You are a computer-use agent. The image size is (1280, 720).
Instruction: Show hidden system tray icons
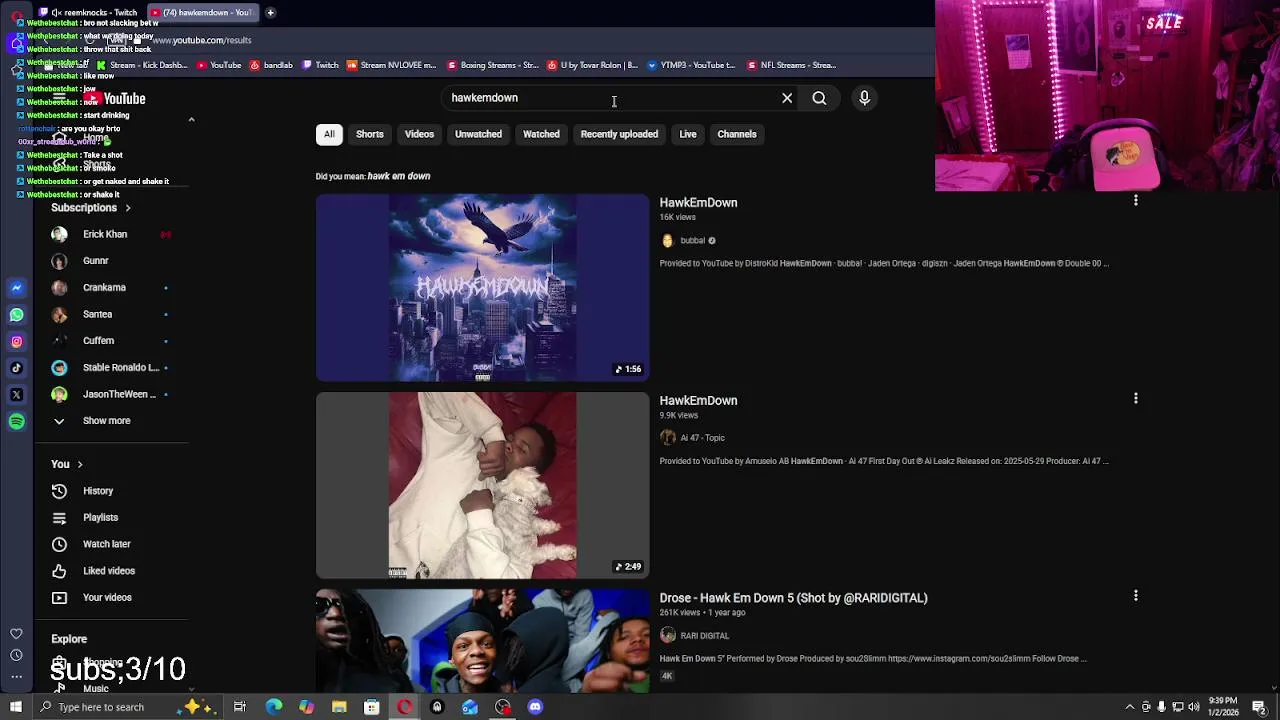point(1130,707)
